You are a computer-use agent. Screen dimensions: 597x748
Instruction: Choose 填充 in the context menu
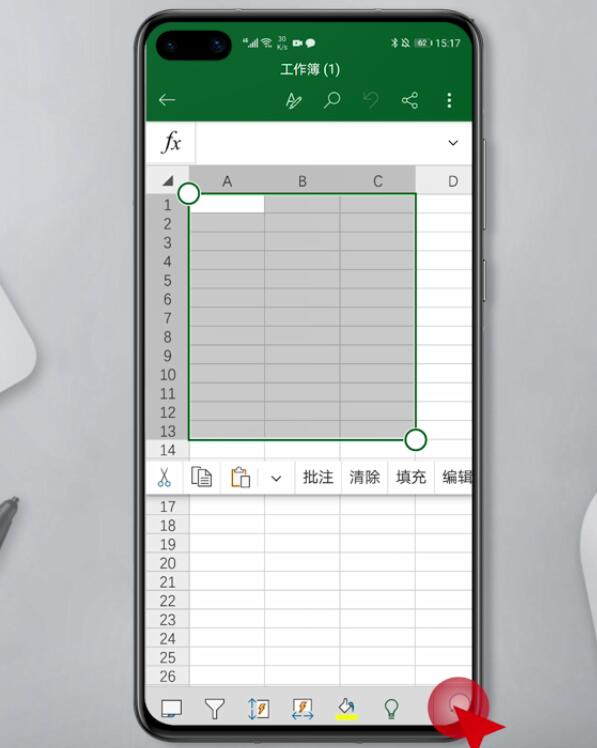[x=410, y=477]
